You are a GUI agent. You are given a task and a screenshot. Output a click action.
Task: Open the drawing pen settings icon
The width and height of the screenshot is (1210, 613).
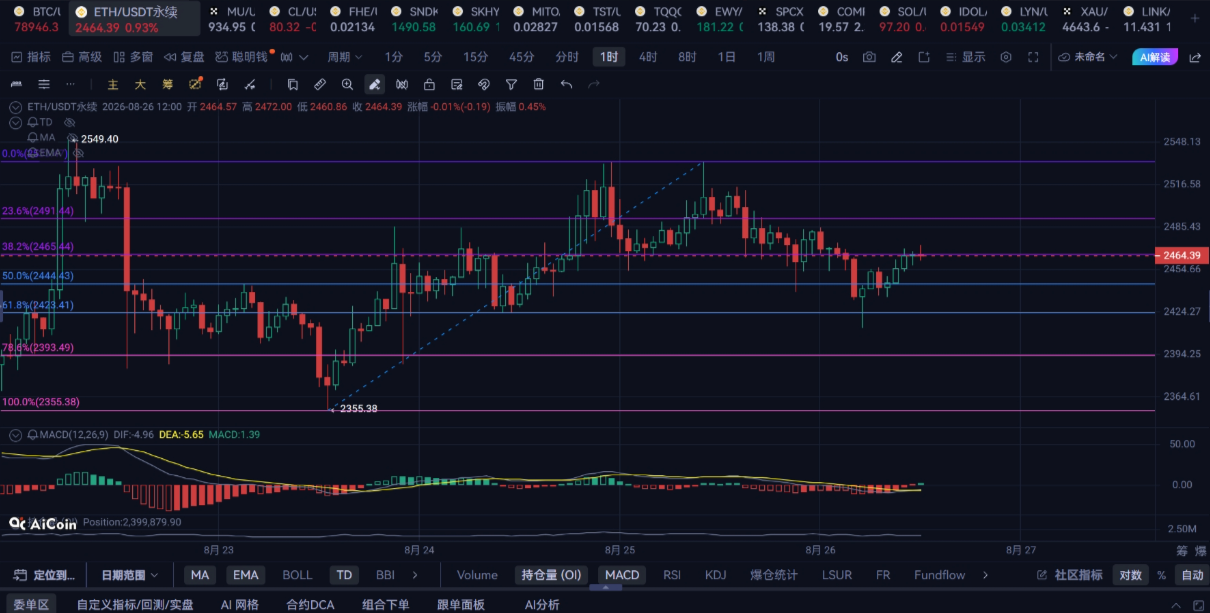point(897,57)
